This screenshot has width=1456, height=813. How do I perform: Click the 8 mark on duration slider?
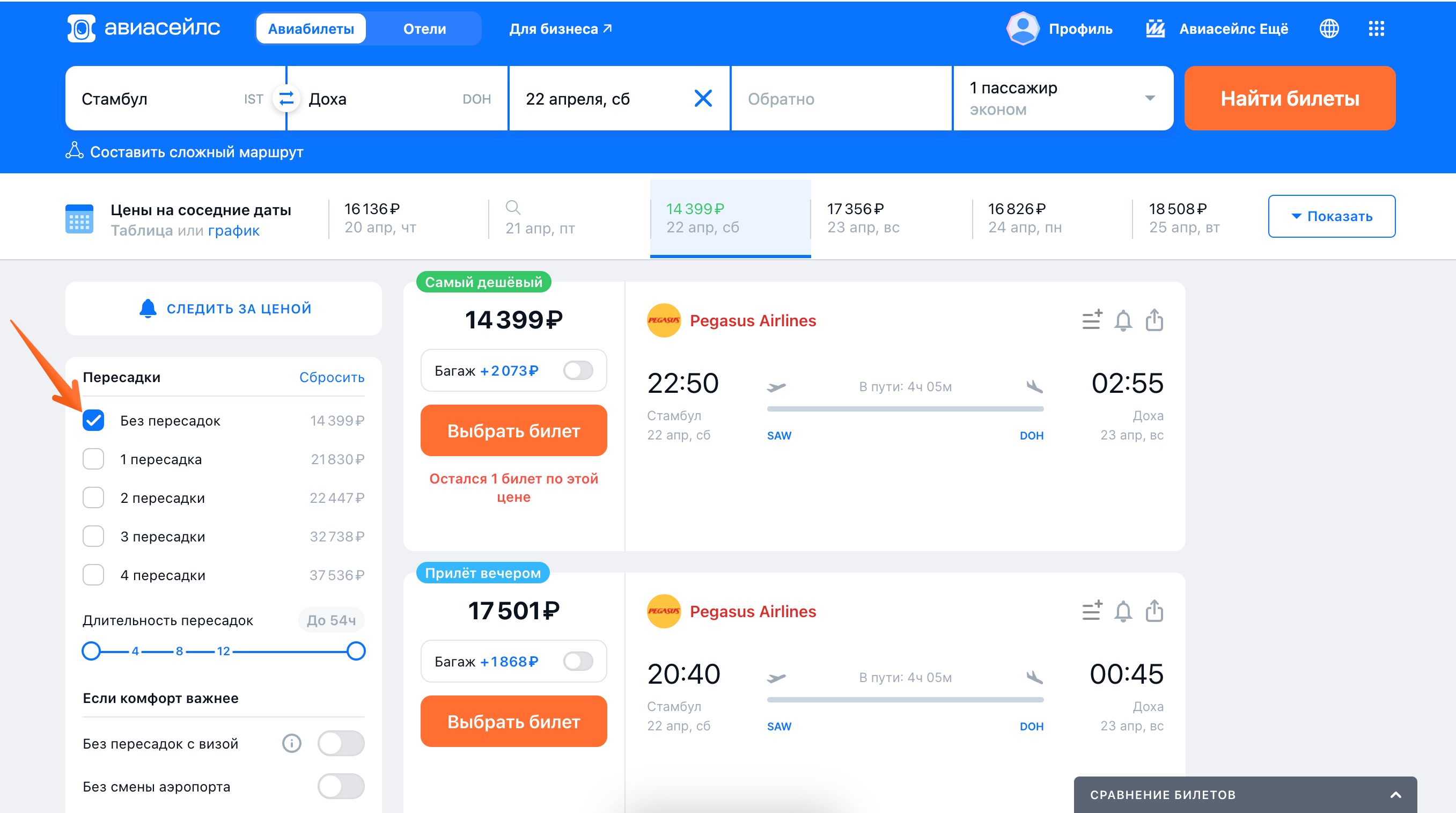(x=179, y=651)
